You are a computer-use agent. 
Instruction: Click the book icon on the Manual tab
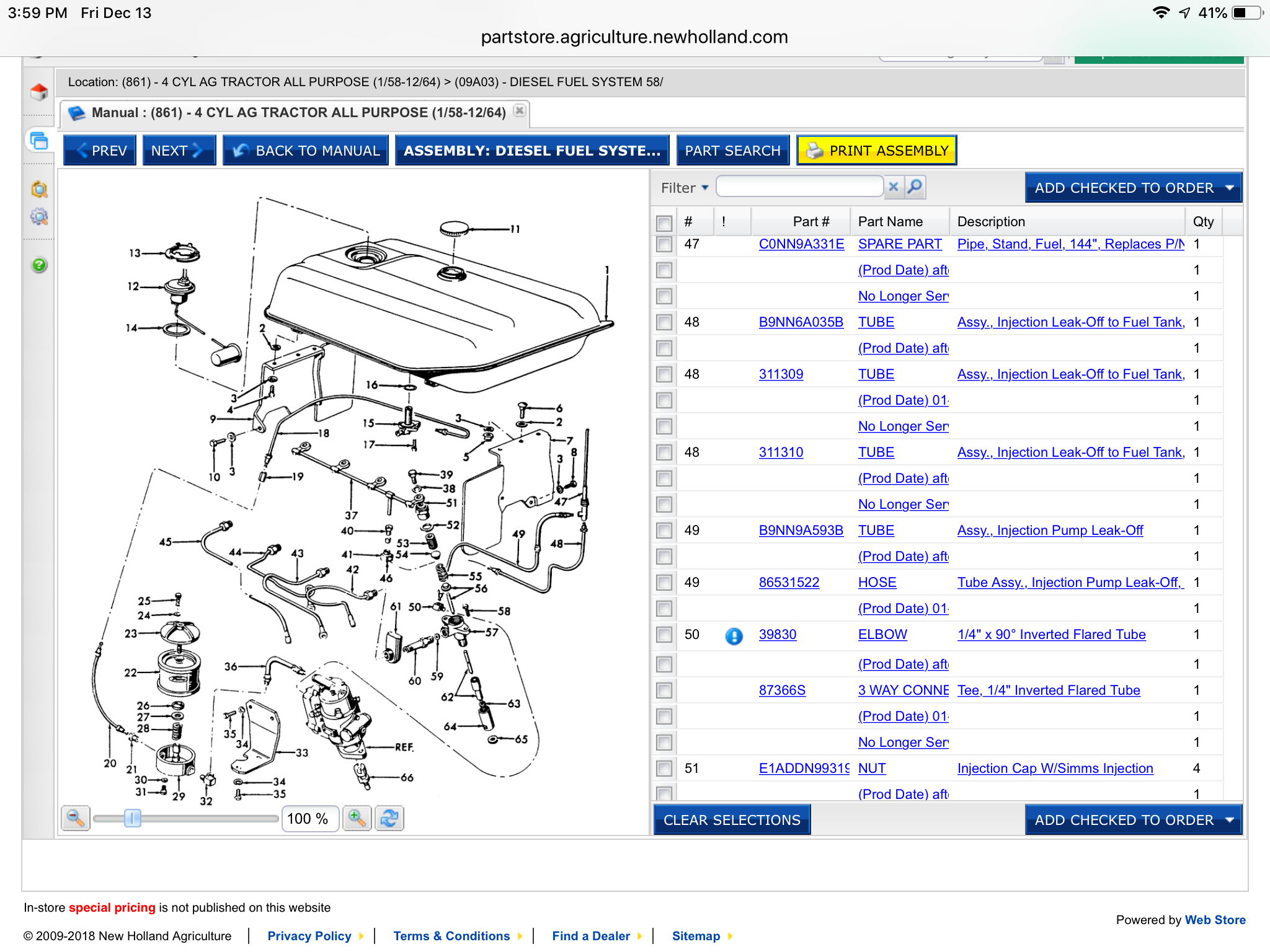pyautogui.click(x=77, y=113)
